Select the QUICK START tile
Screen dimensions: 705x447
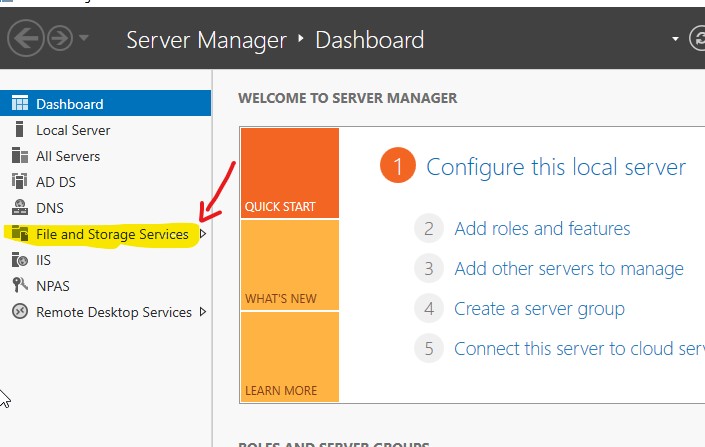click(x=290, y=173)
